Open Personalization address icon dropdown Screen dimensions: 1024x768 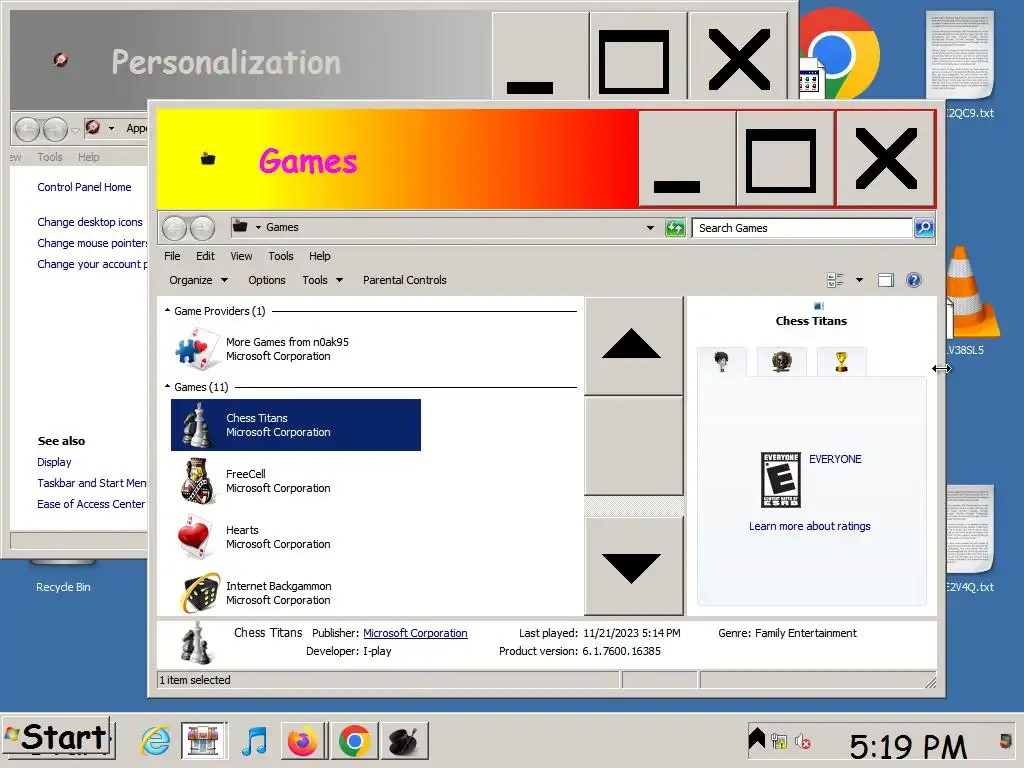point(111,128)
